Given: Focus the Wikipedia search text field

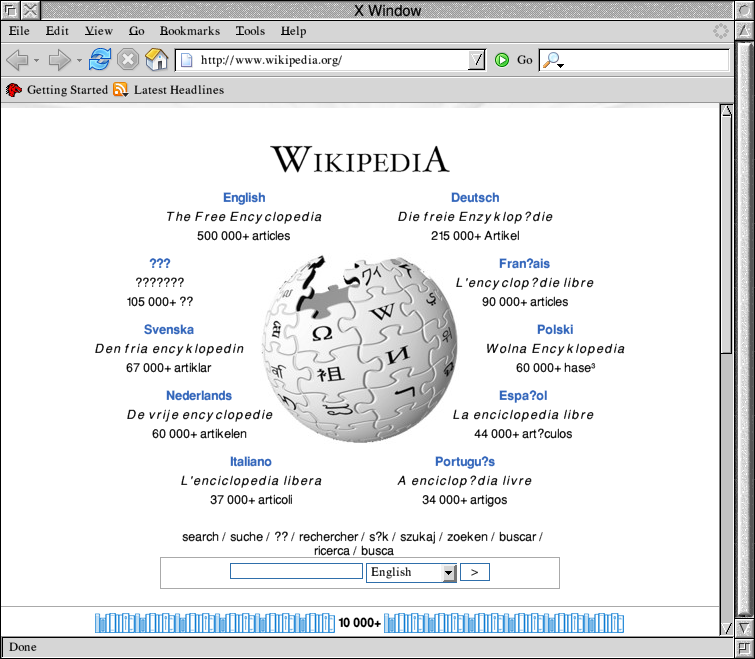Looking at the screenshot, I should [x=296, y=572].
